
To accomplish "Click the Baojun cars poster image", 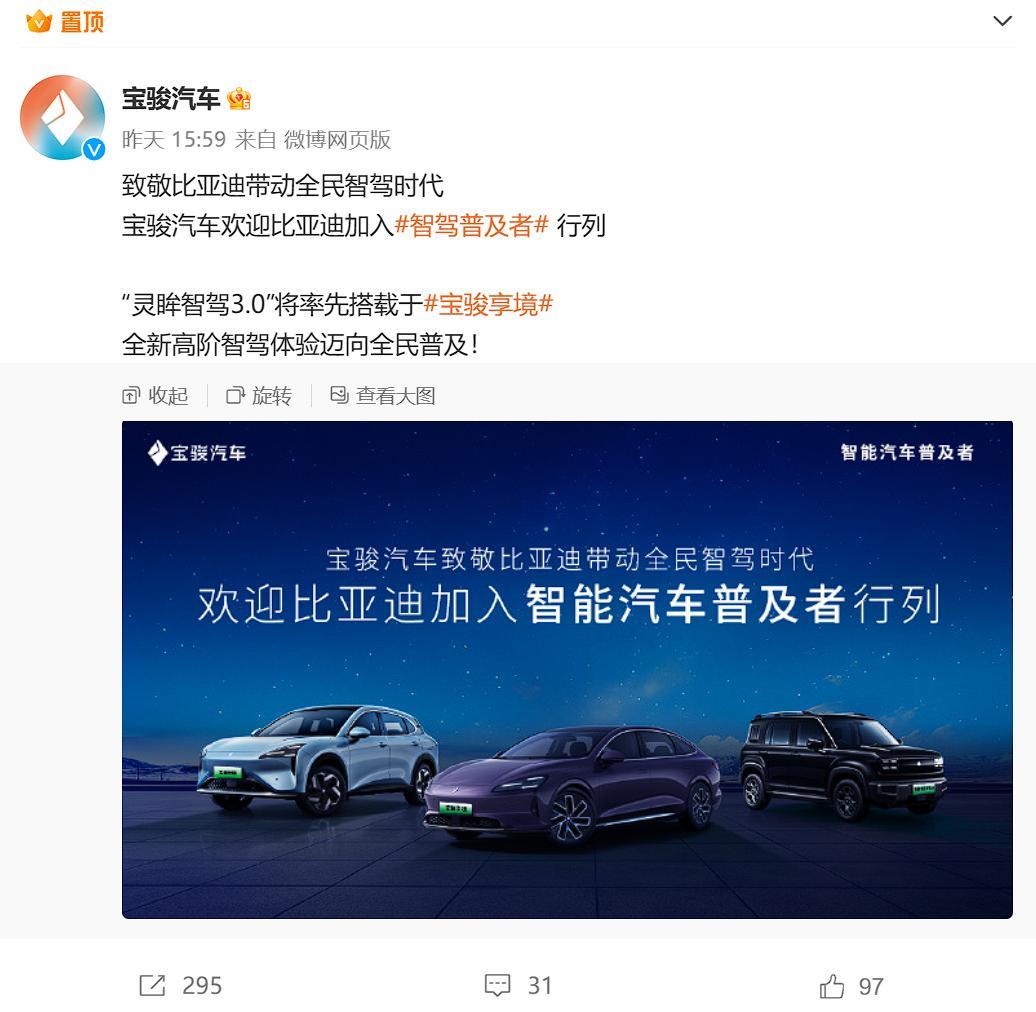I will click(567, 669).
